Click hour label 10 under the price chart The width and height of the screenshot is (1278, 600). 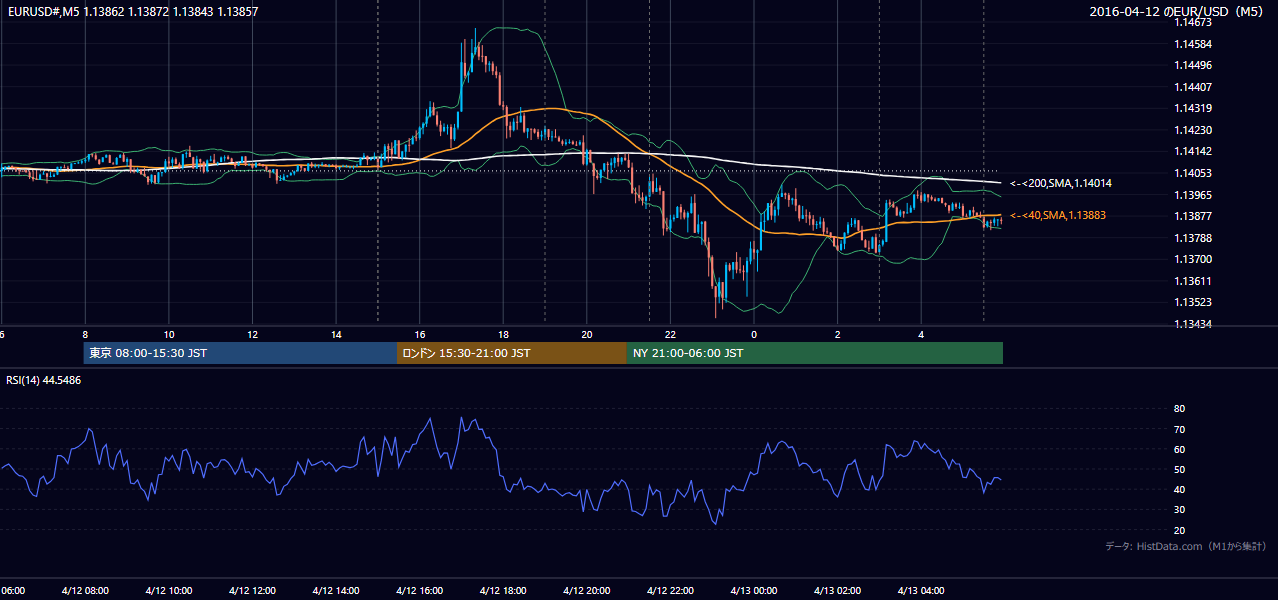click(169, 334)
